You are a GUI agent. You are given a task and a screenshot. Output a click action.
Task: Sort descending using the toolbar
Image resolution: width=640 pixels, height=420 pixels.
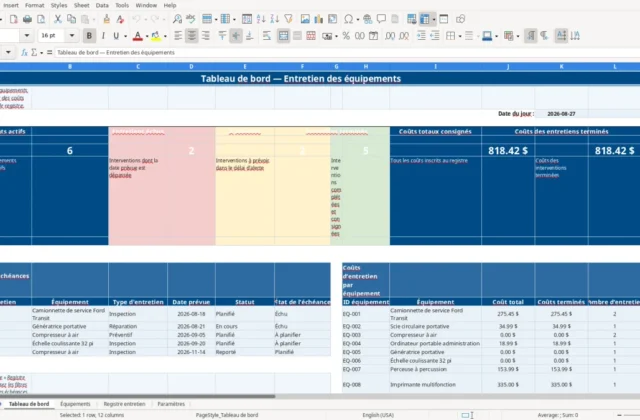coord(275,19)
